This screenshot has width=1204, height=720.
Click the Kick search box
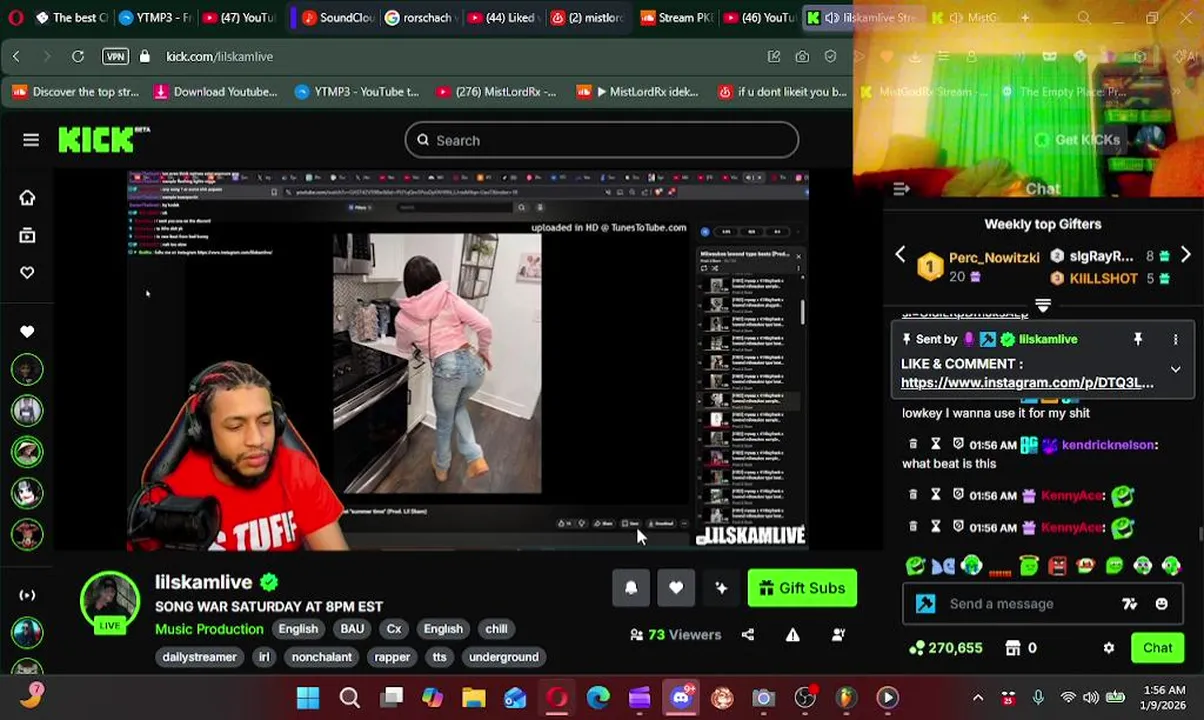click(x=601, y=140)
